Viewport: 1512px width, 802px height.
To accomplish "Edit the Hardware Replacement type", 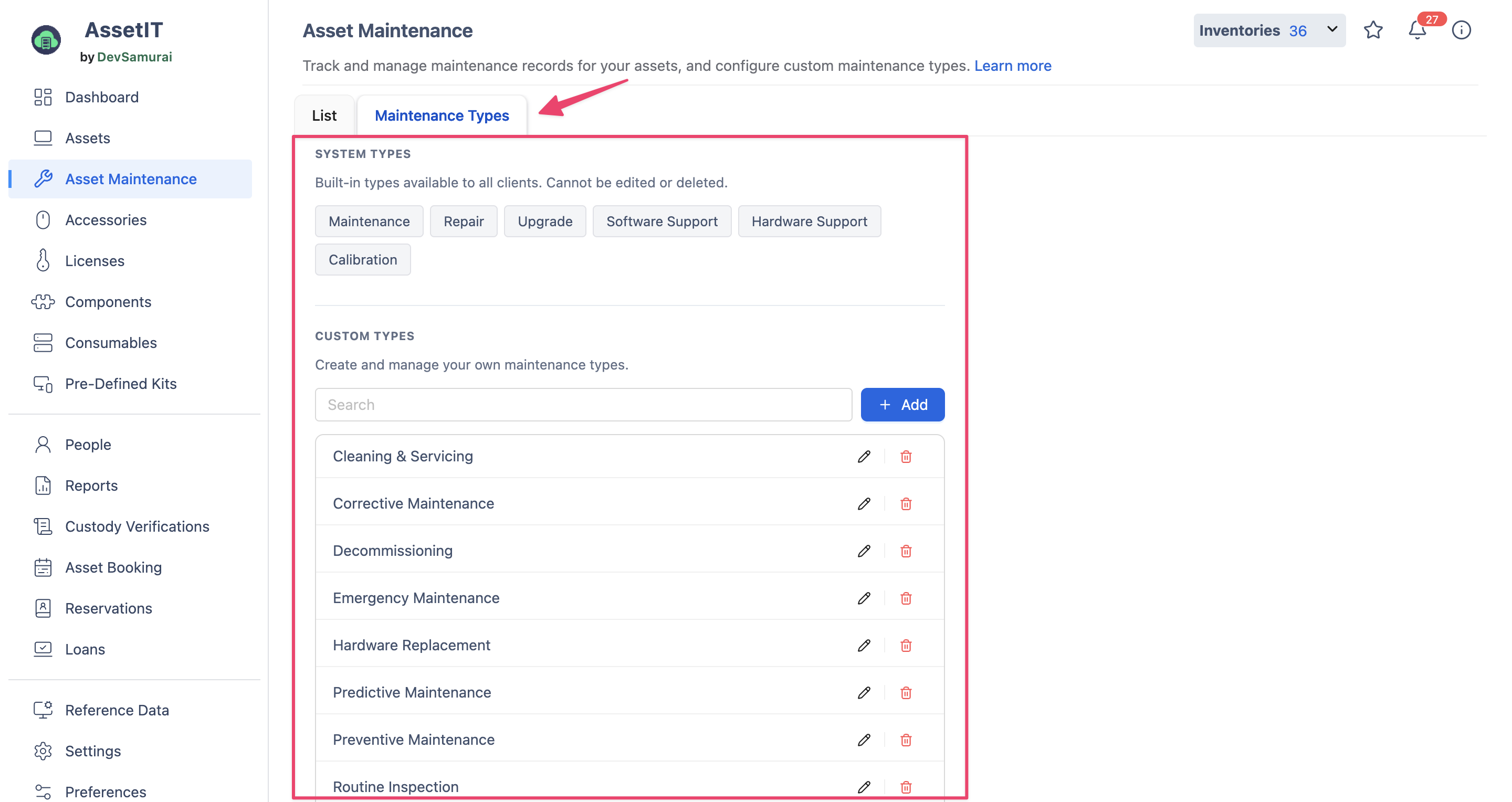I will [x=864, y=646].
